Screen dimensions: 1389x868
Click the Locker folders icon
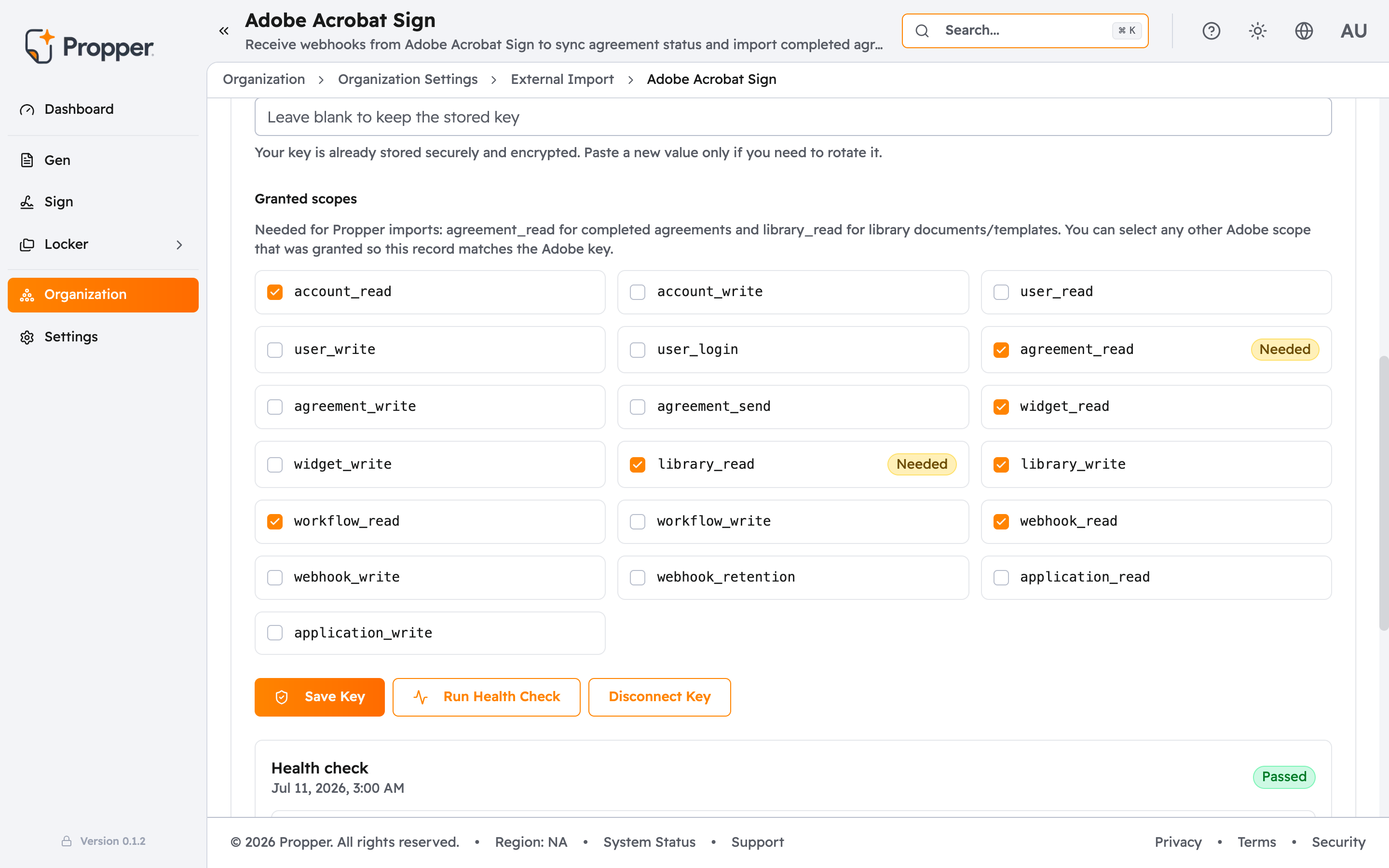click(27, 244)
